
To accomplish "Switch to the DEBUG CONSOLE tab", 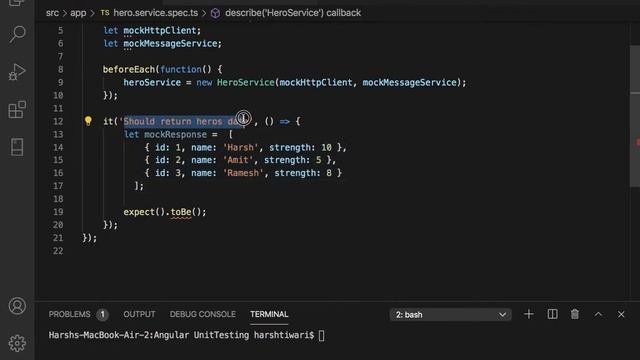I will 202,314.
